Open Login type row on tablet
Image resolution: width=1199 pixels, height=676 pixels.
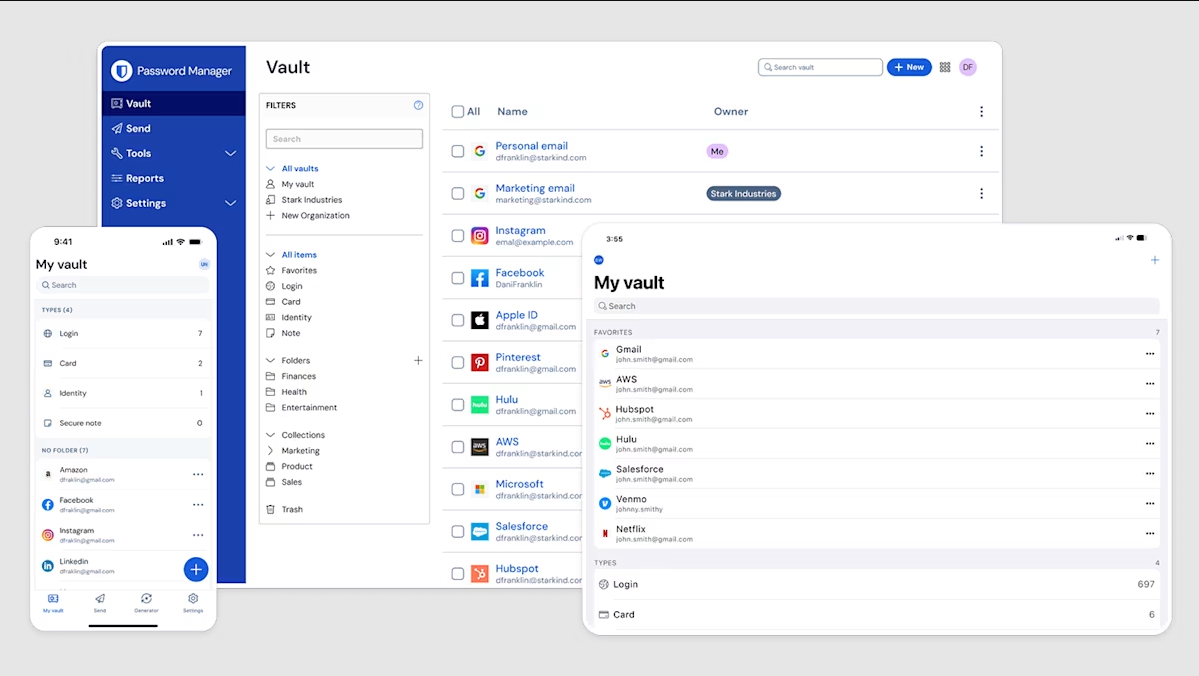876,584
